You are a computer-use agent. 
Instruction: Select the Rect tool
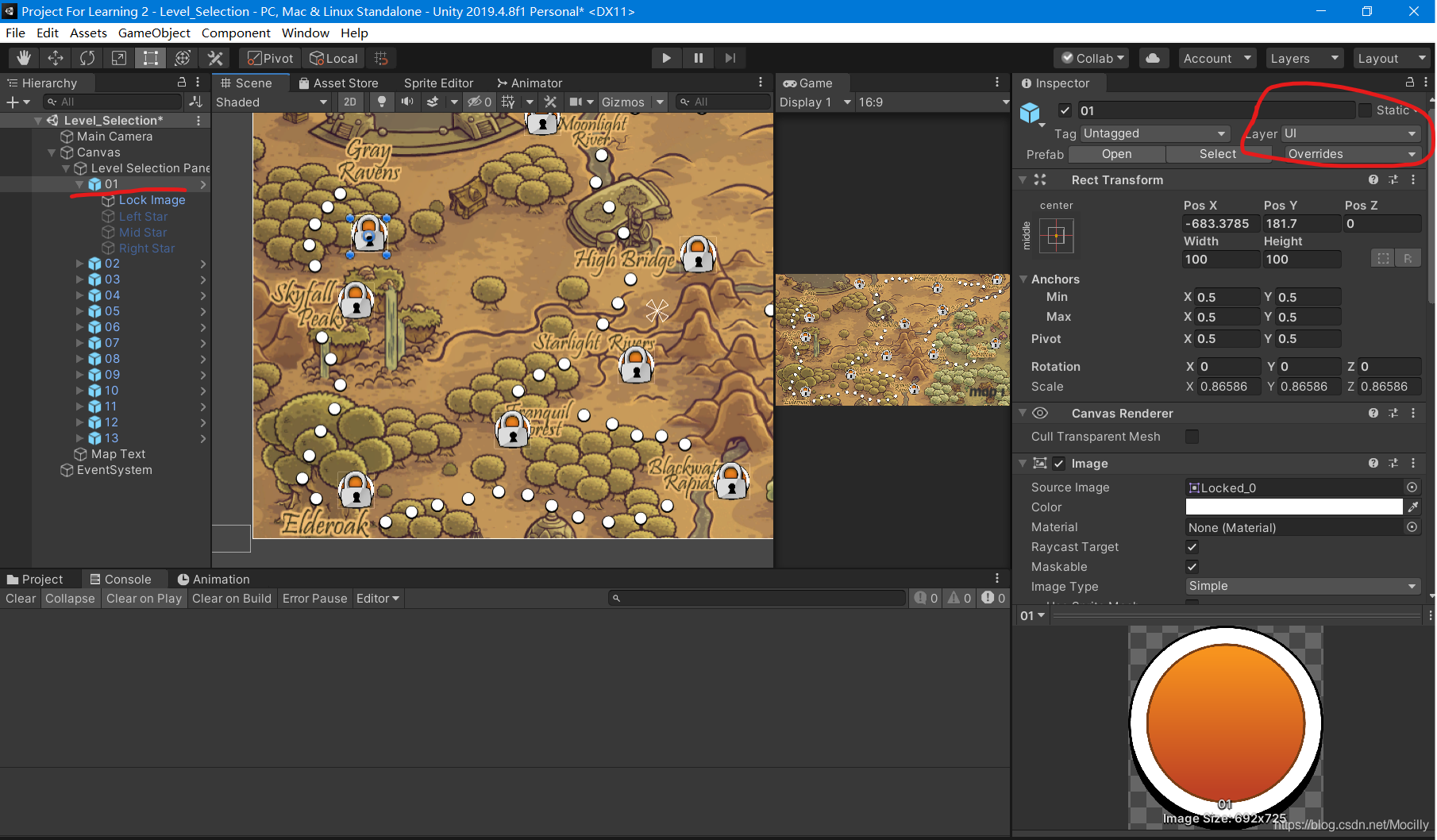pos(151,58)
